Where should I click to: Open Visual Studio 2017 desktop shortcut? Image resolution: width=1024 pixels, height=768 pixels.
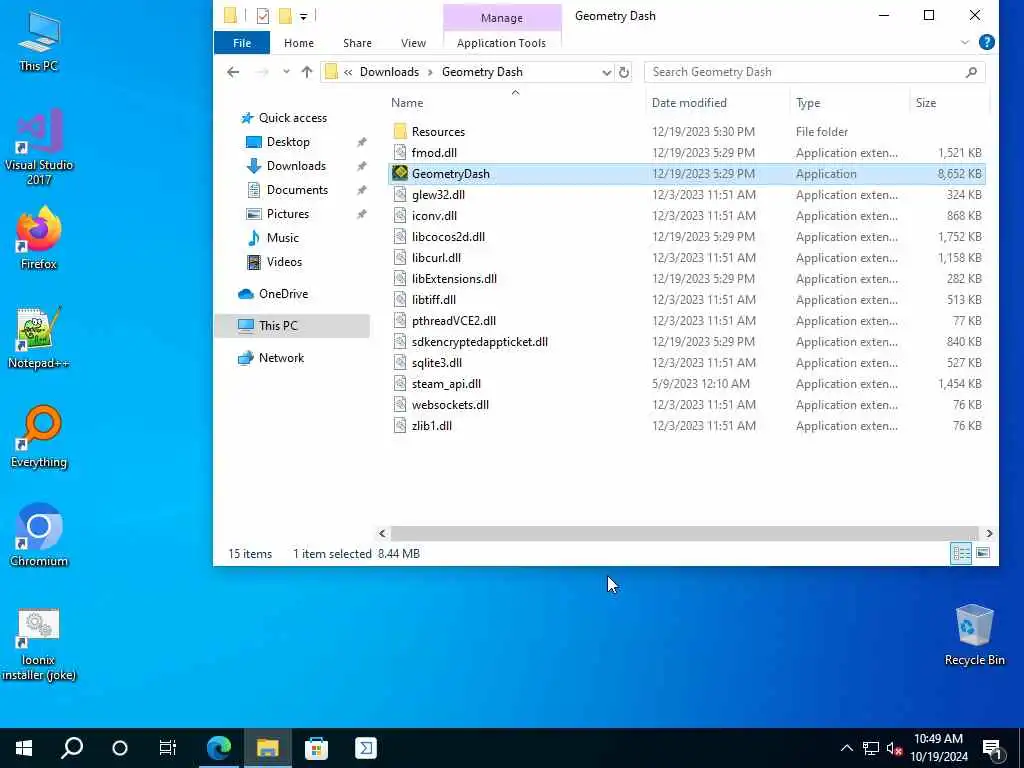coord(39,147)
